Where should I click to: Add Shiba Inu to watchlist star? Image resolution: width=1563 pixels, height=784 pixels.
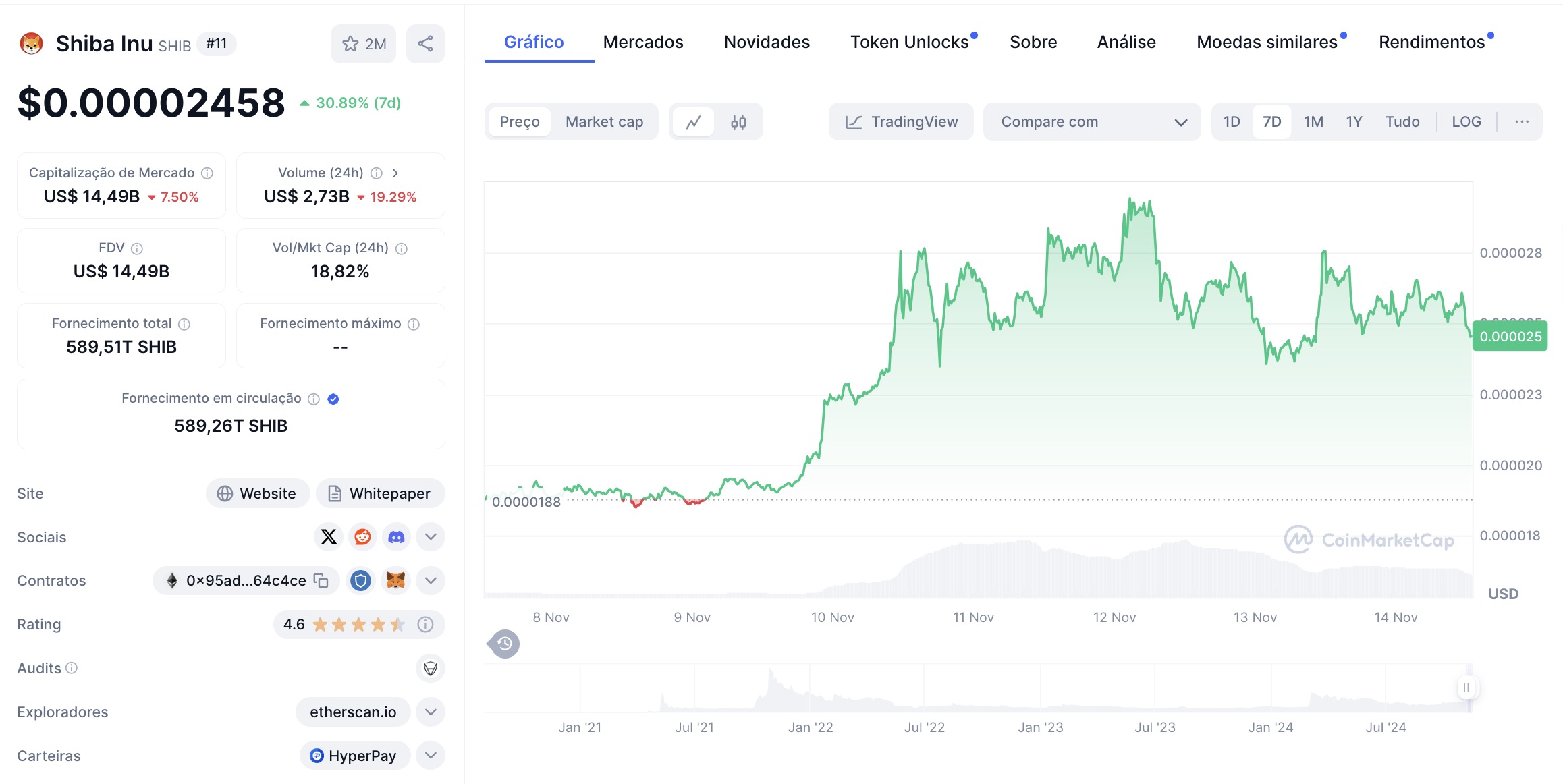point(363,44)
